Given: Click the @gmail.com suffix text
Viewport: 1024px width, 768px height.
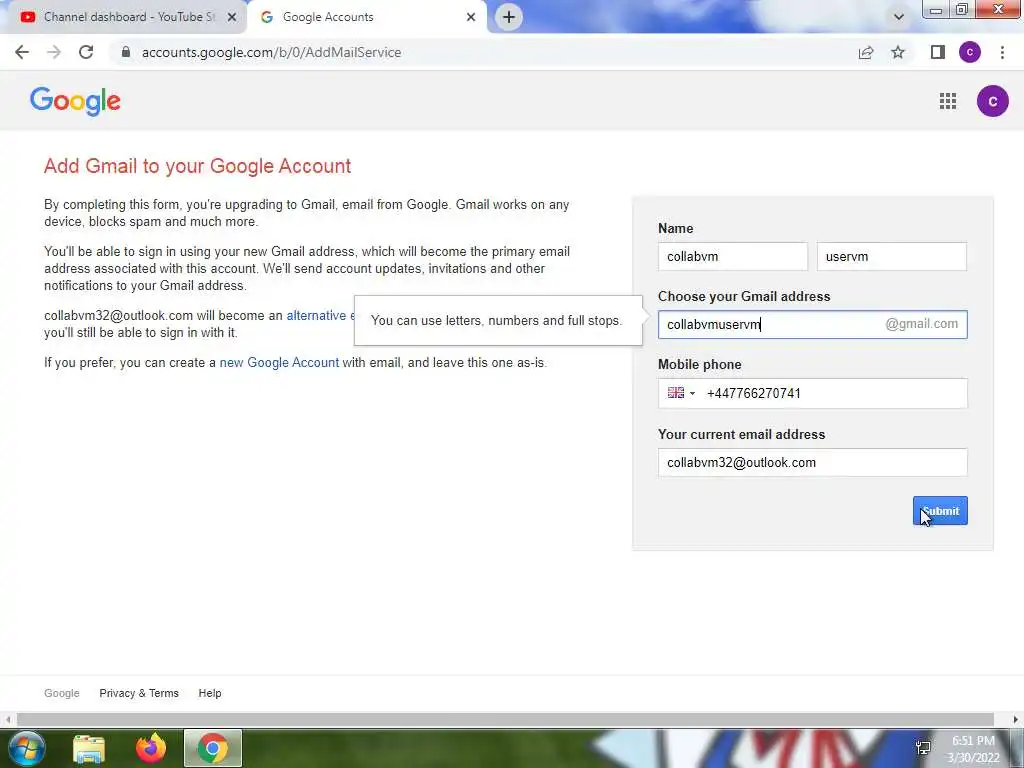Looking at the screenshot, I should (921, 324).
